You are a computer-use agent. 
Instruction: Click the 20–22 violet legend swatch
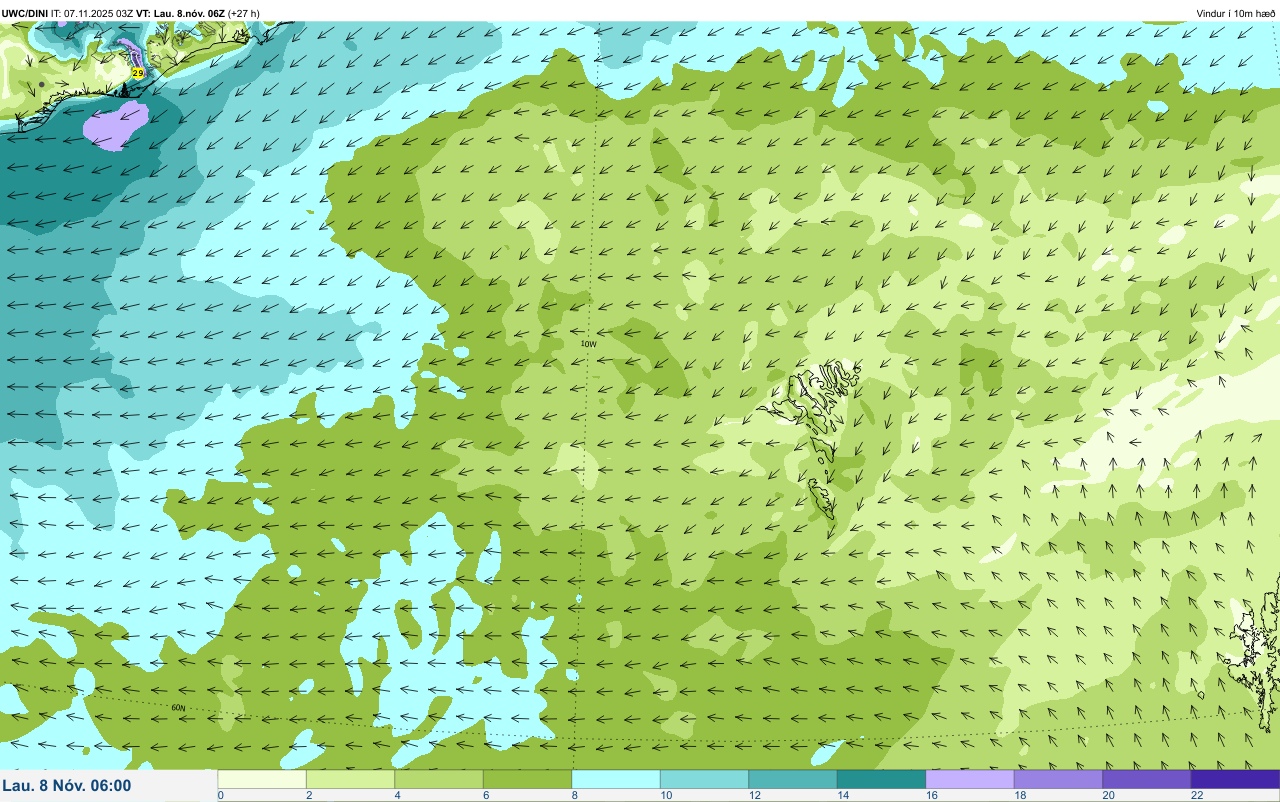(1147, 779)
